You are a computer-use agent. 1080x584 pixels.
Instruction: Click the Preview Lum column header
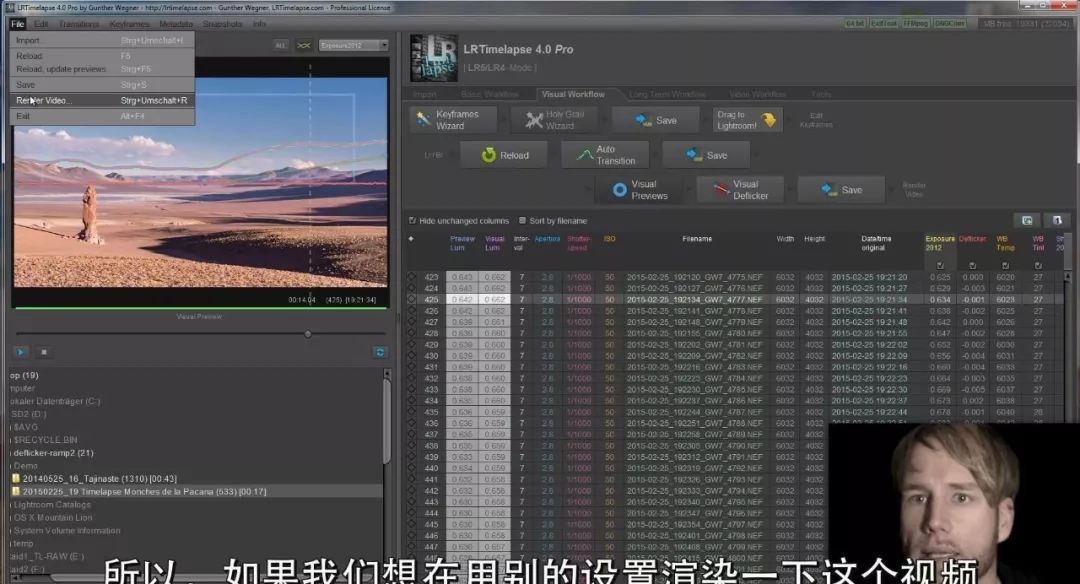(462, 243)
